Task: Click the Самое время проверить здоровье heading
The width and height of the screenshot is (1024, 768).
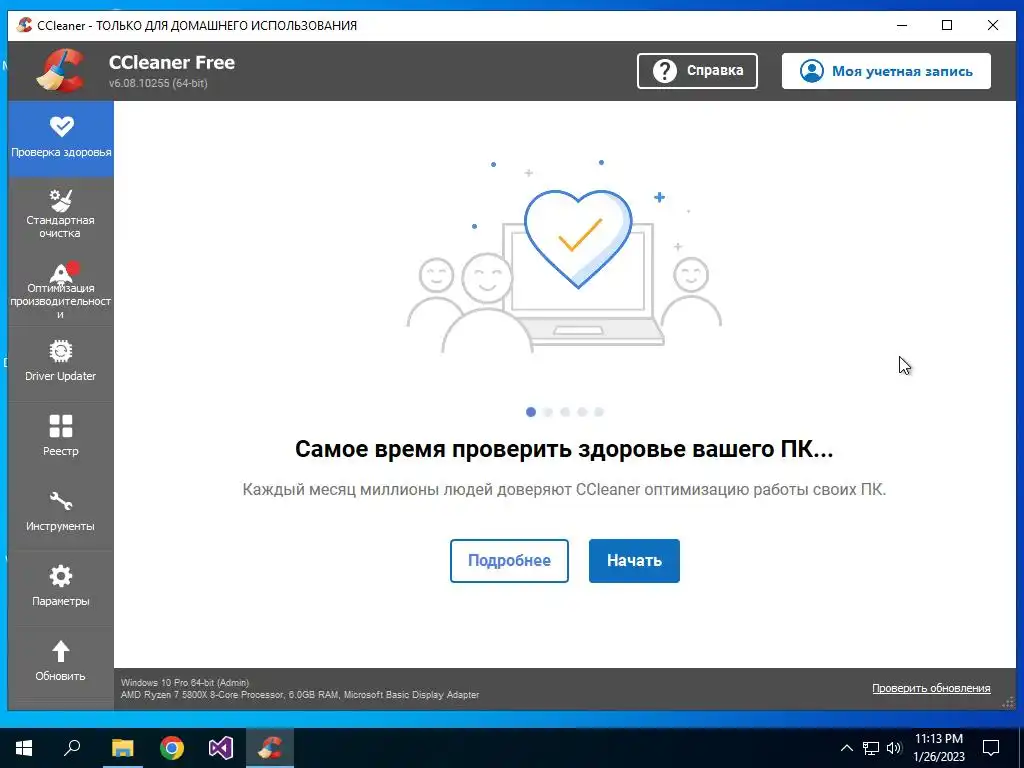Action: click(x=564, y=449)
